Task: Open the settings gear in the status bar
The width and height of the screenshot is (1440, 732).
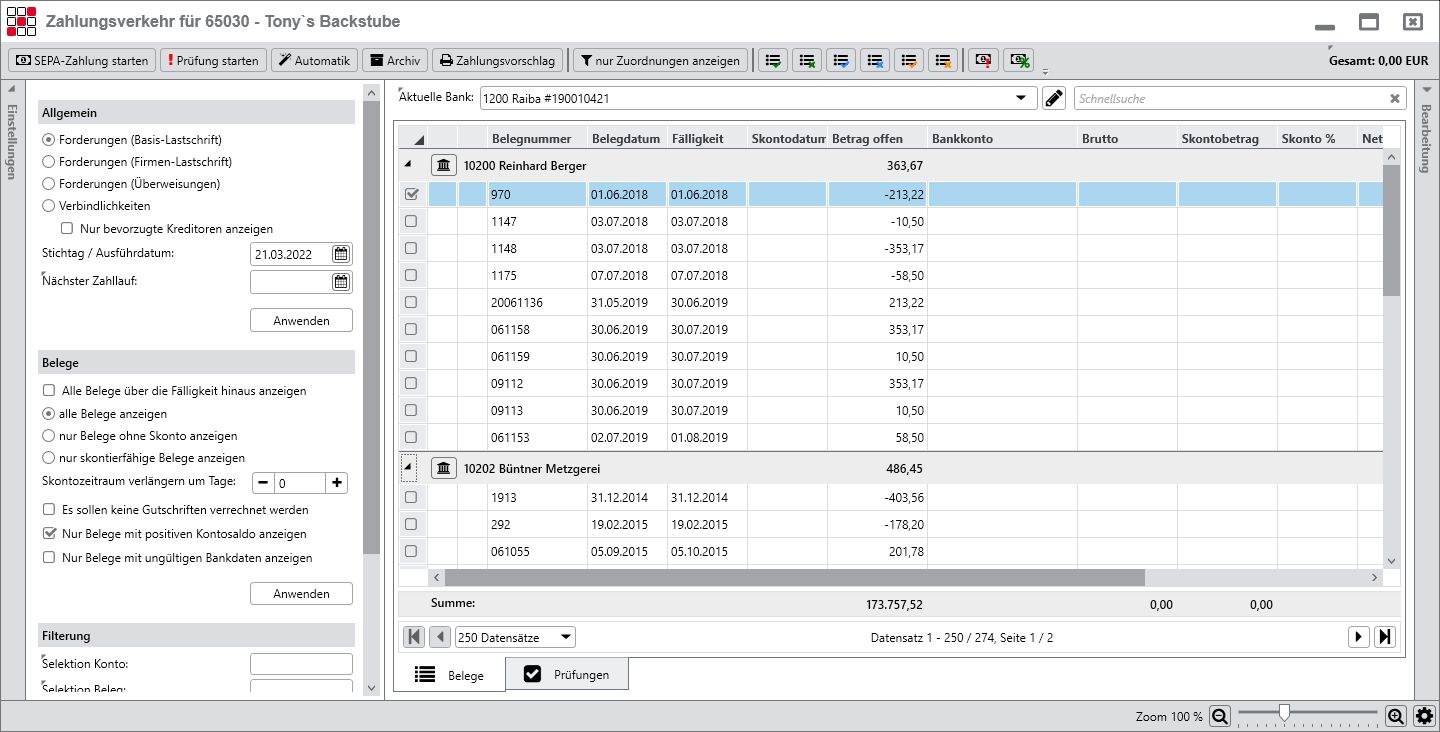Action: pos(1423,715)
